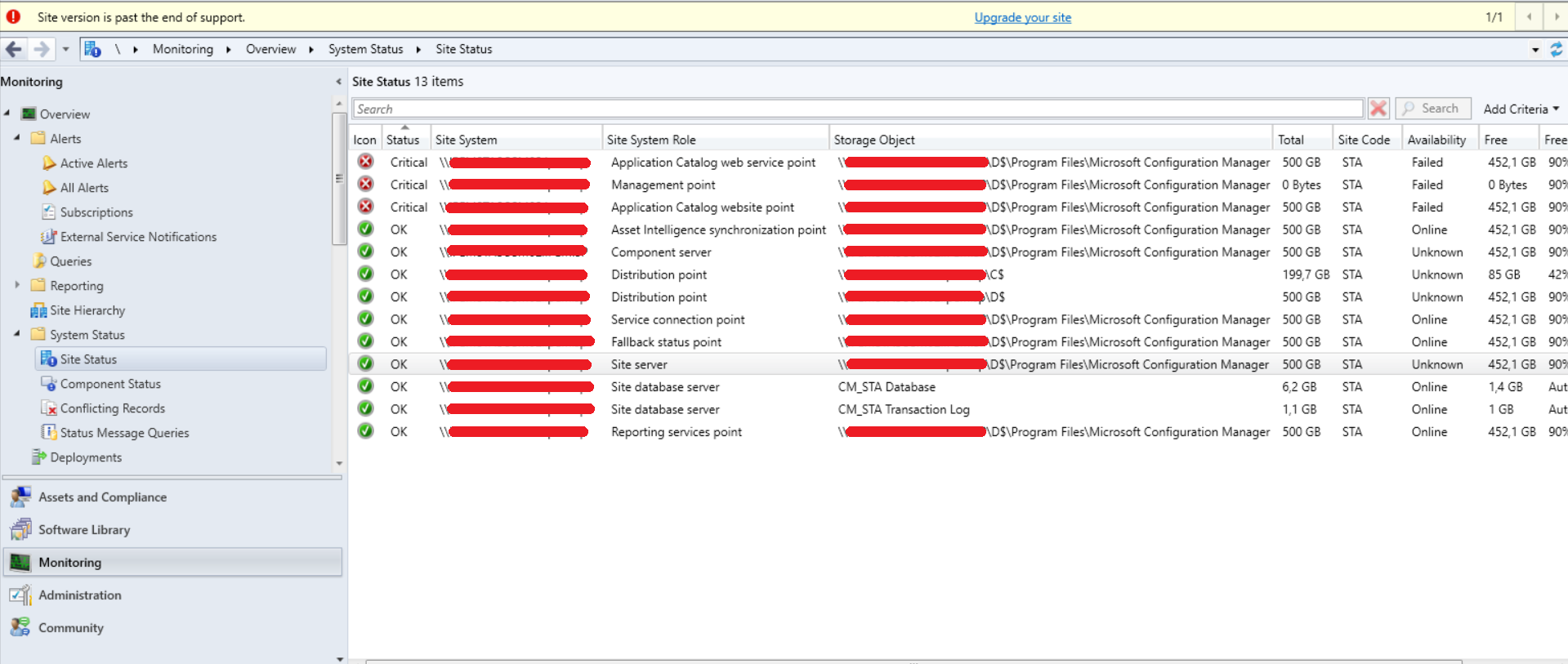Screen dimensions: 1568x664
Task: Open Status Message Queries node
Action: (x=124, y=433)
